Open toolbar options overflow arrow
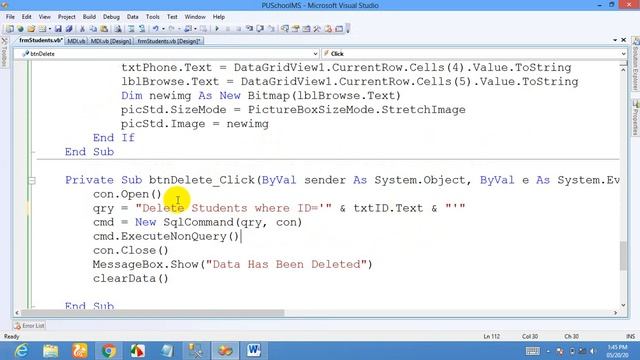Image resolution: width=640 pixels, height=360 pixels. 348,29
